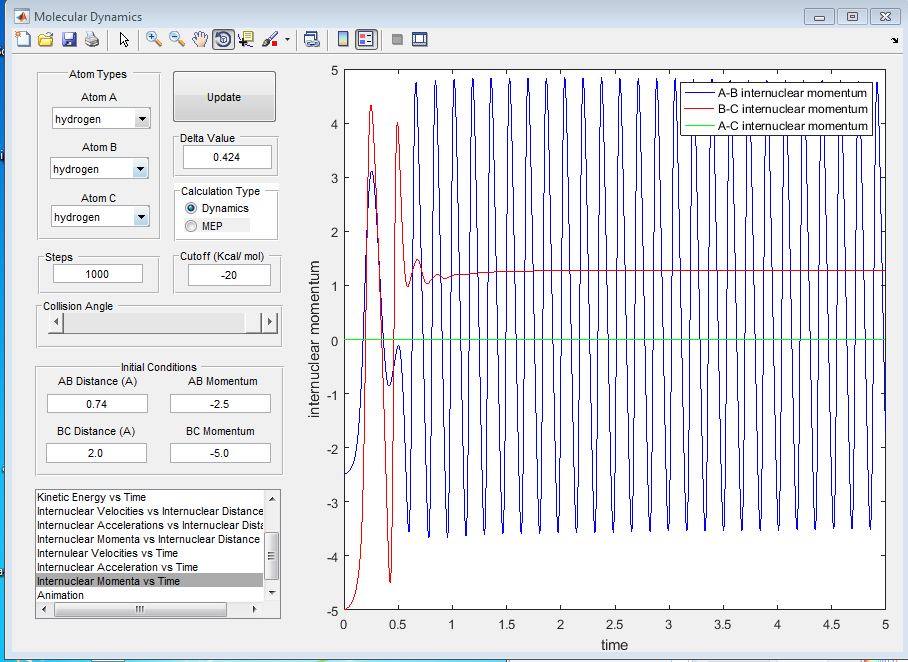Screen dimensions: 908x662
Task: Select the Zoom Out magnifier tool
Action: 176,40
